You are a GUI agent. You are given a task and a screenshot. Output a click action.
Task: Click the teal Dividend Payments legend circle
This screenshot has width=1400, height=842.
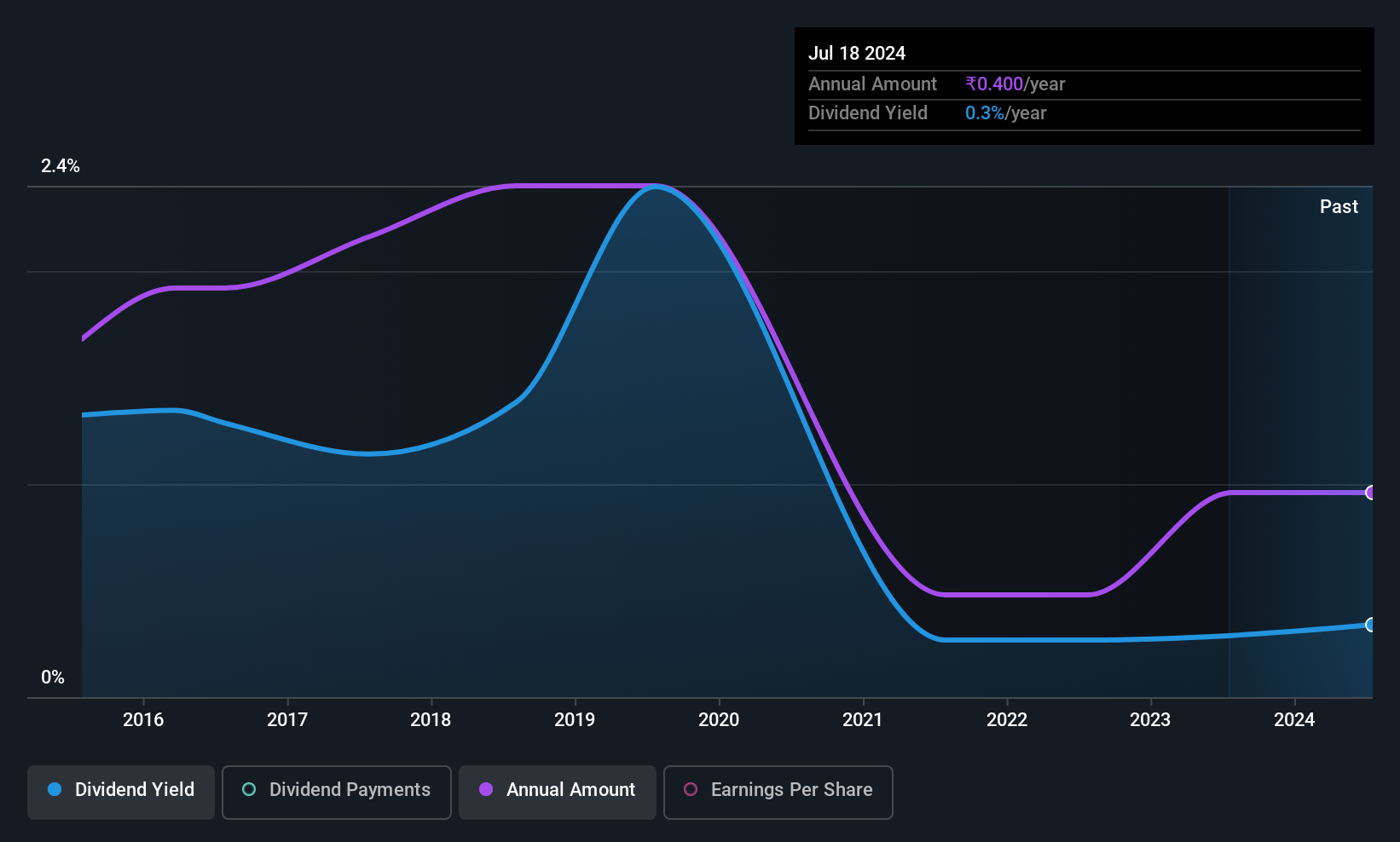(x=249, y=789)
